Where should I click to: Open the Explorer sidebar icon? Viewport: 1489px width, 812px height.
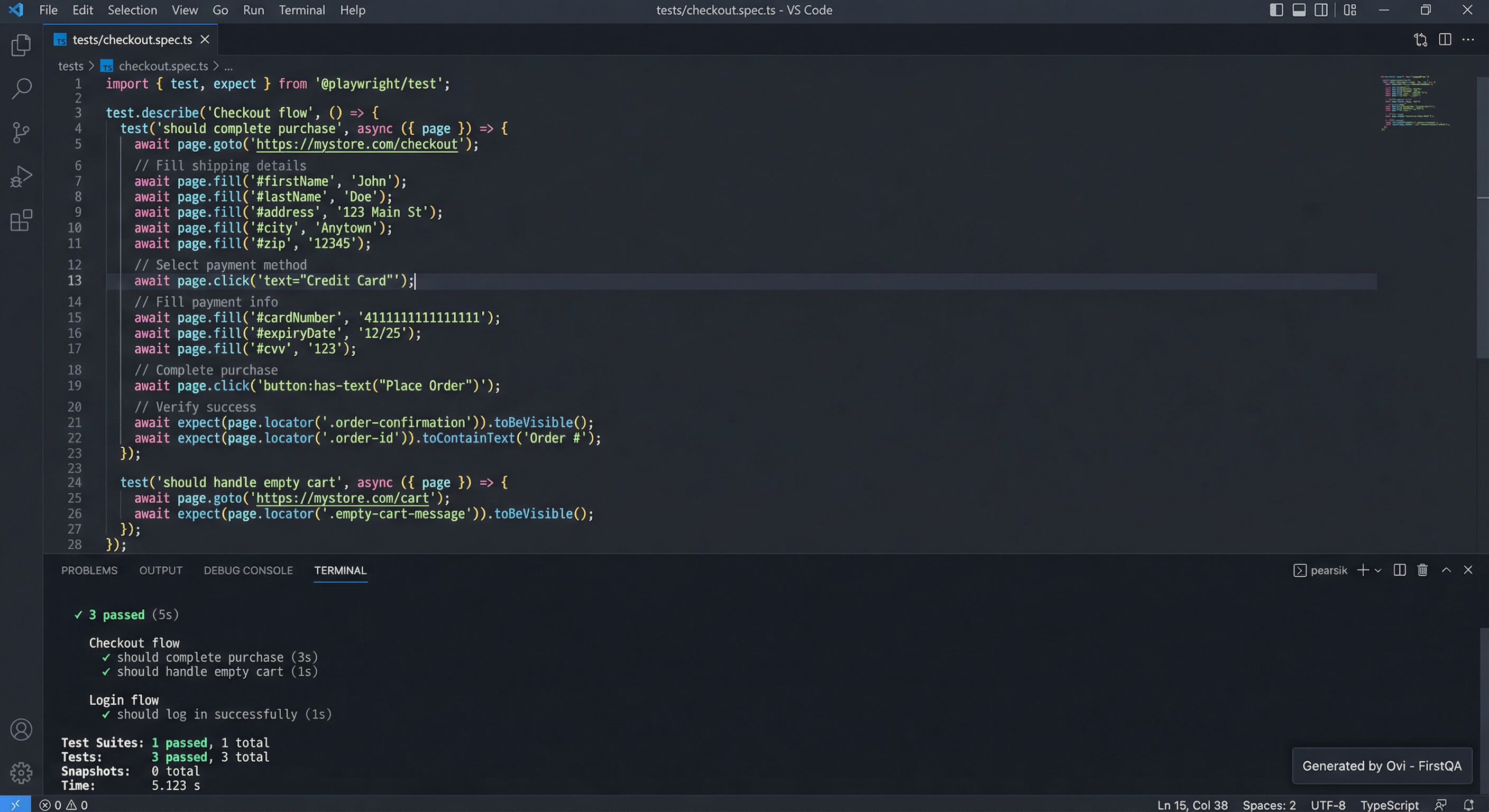coord(21,45)
